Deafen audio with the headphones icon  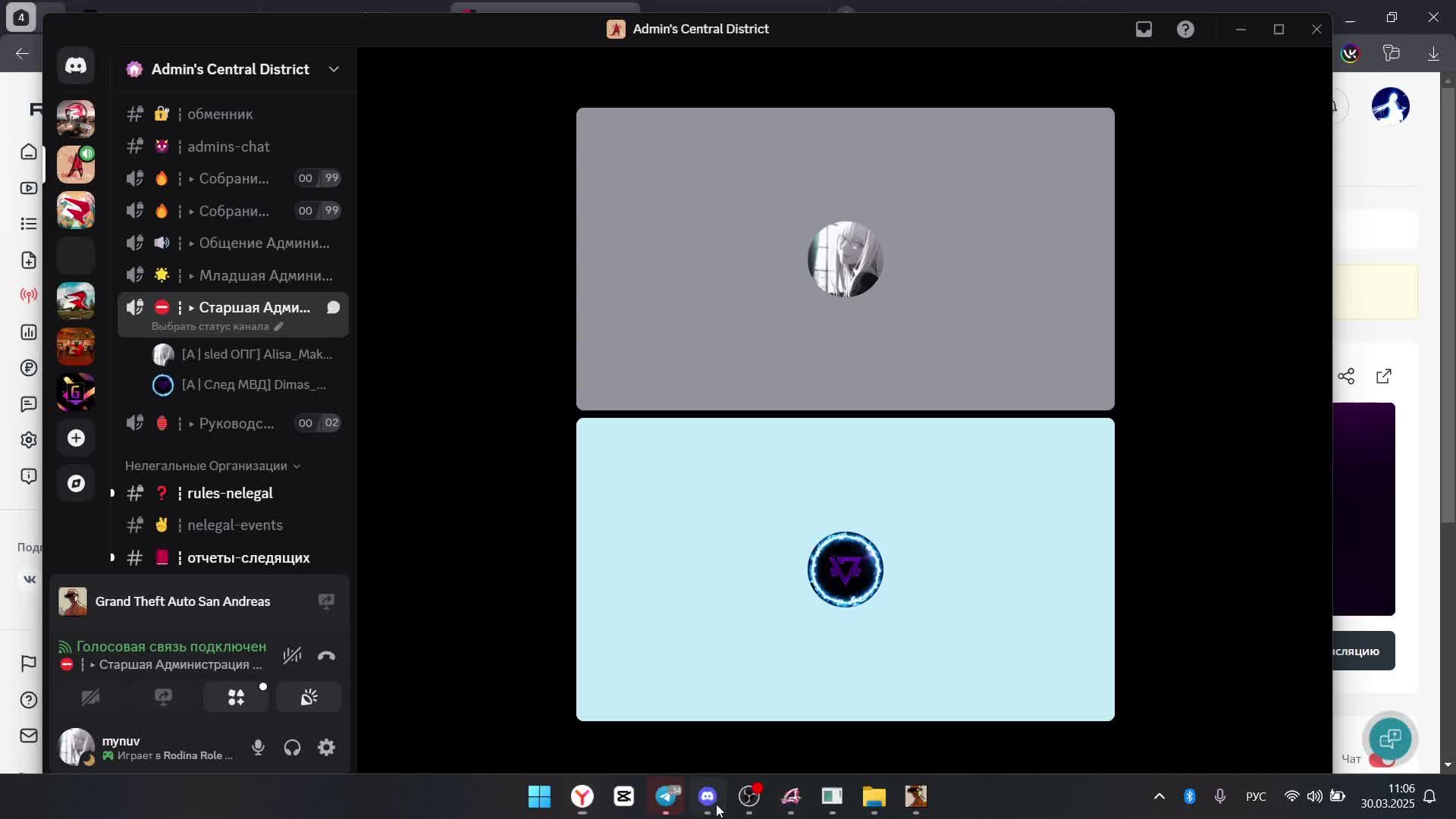tap(292, 748)
